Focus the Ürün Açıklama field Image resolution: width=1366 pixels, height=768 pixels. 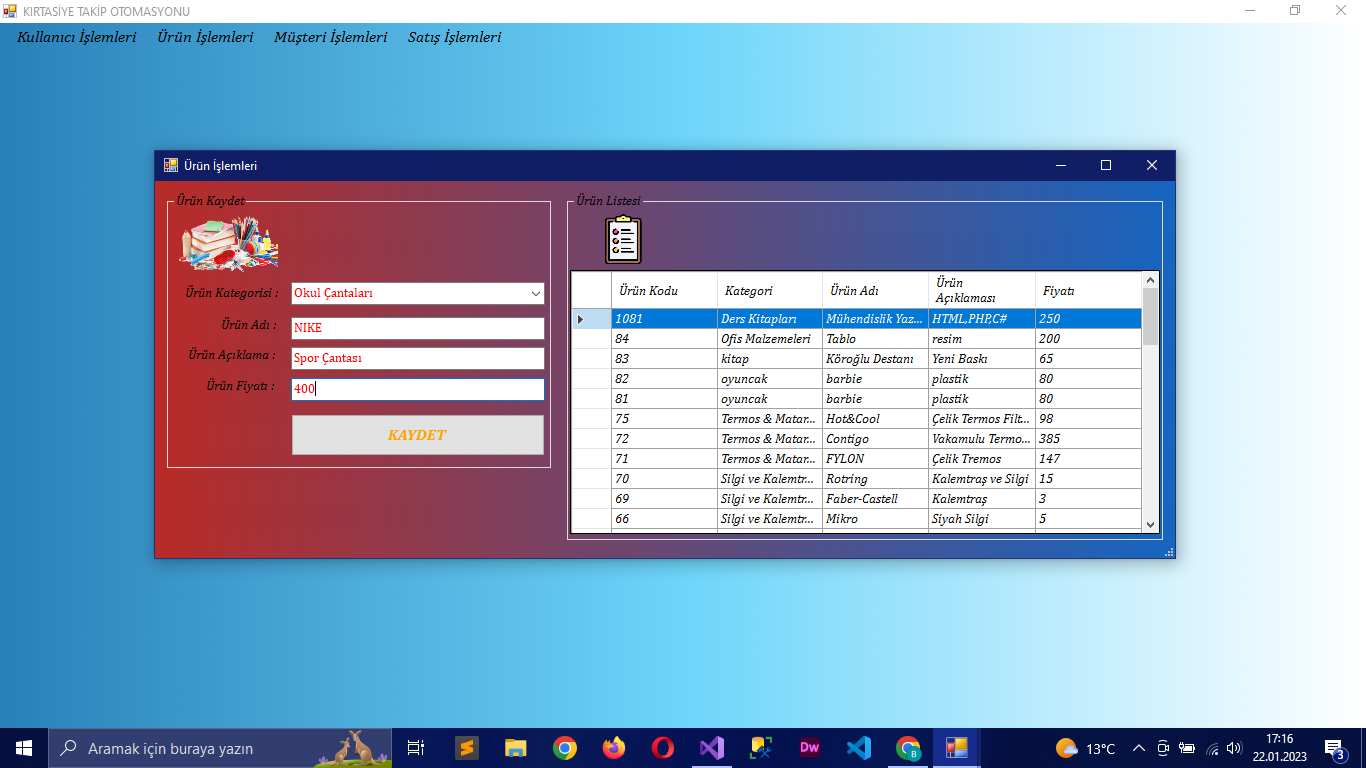418,358
